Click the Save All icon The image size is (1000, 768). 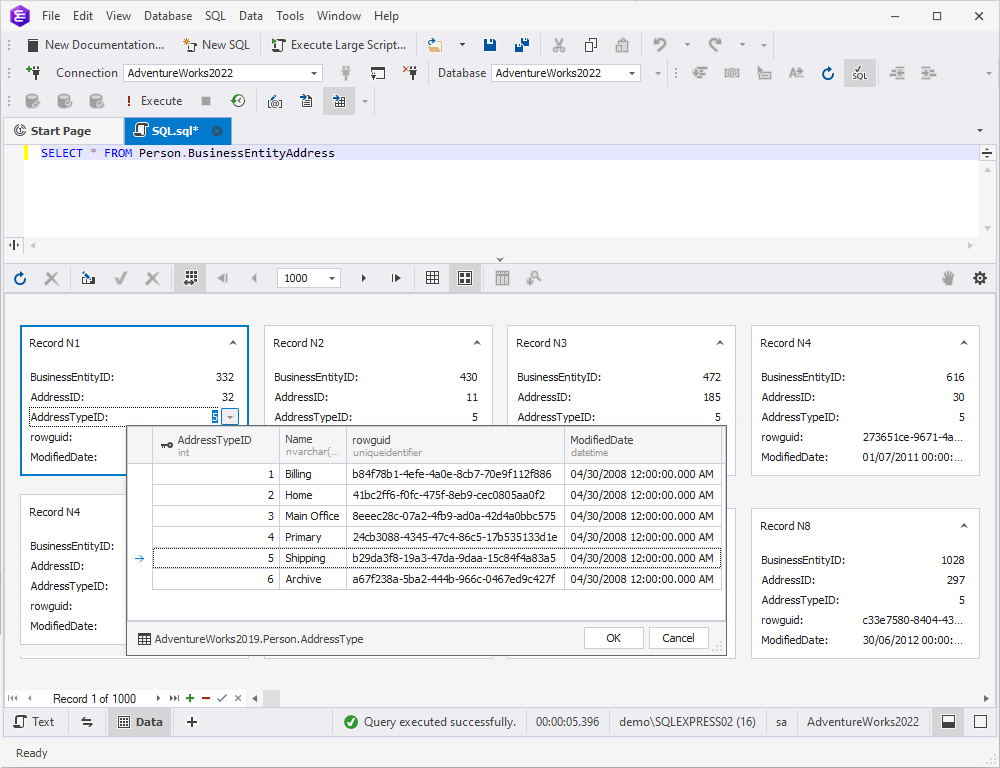(x=522, y=45)
